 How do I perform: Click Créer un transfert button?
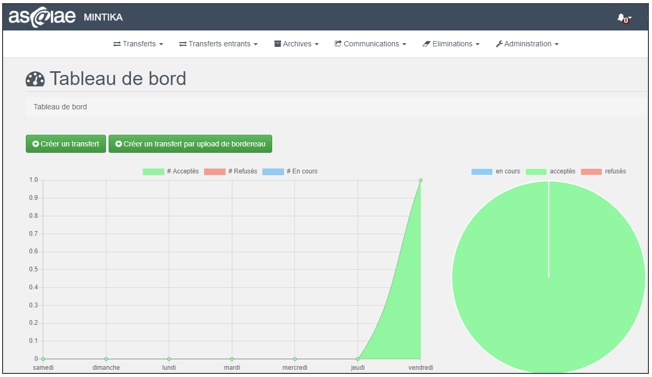coord(66,144)
